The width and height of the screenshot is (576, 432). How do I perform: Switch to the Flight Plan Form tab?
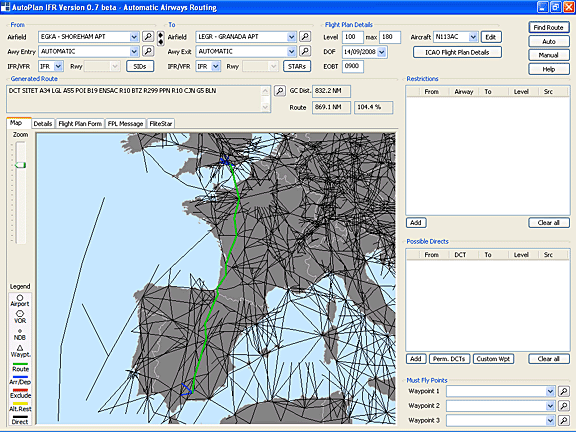[x=80, y=124]
